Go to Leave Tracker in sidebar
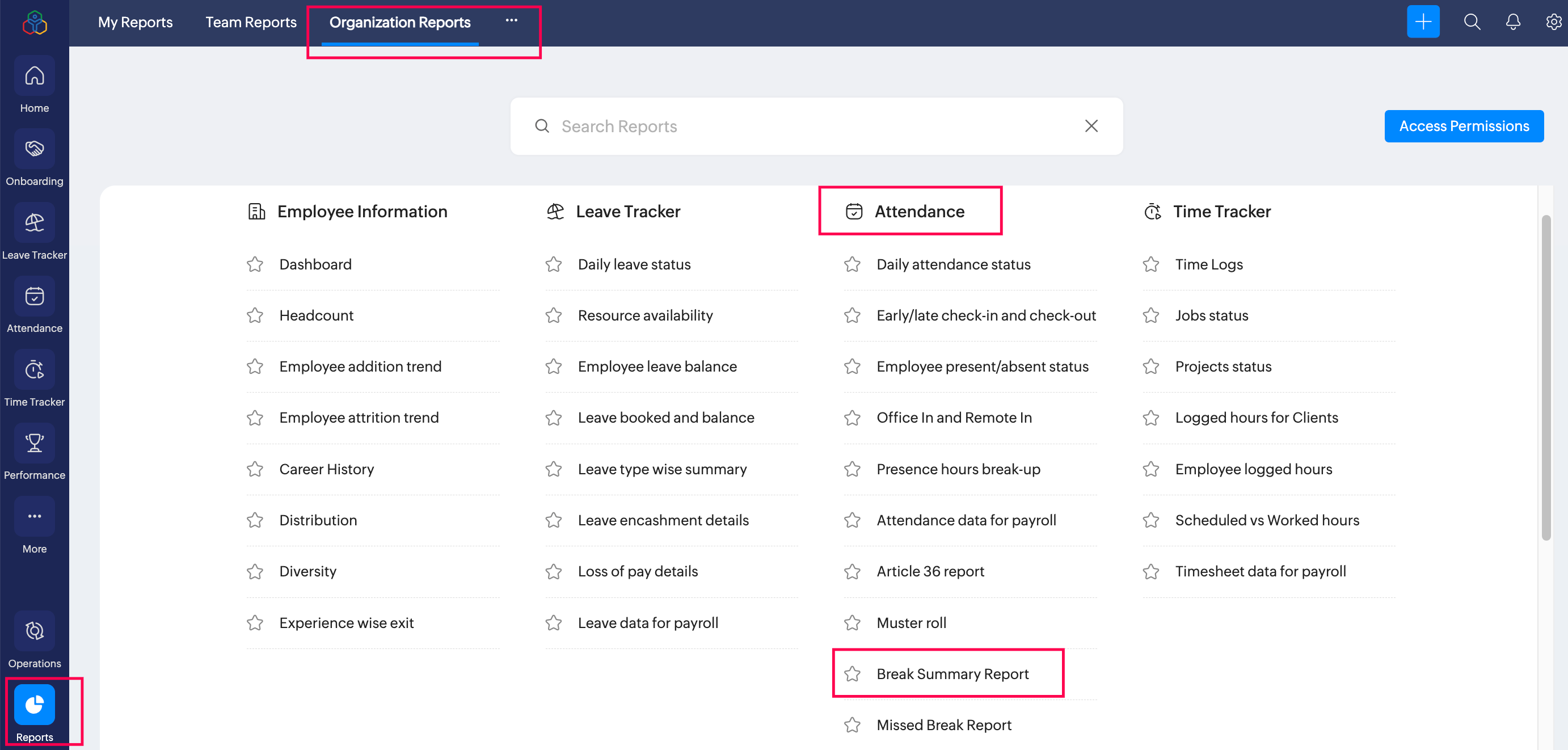 (35, 223)
